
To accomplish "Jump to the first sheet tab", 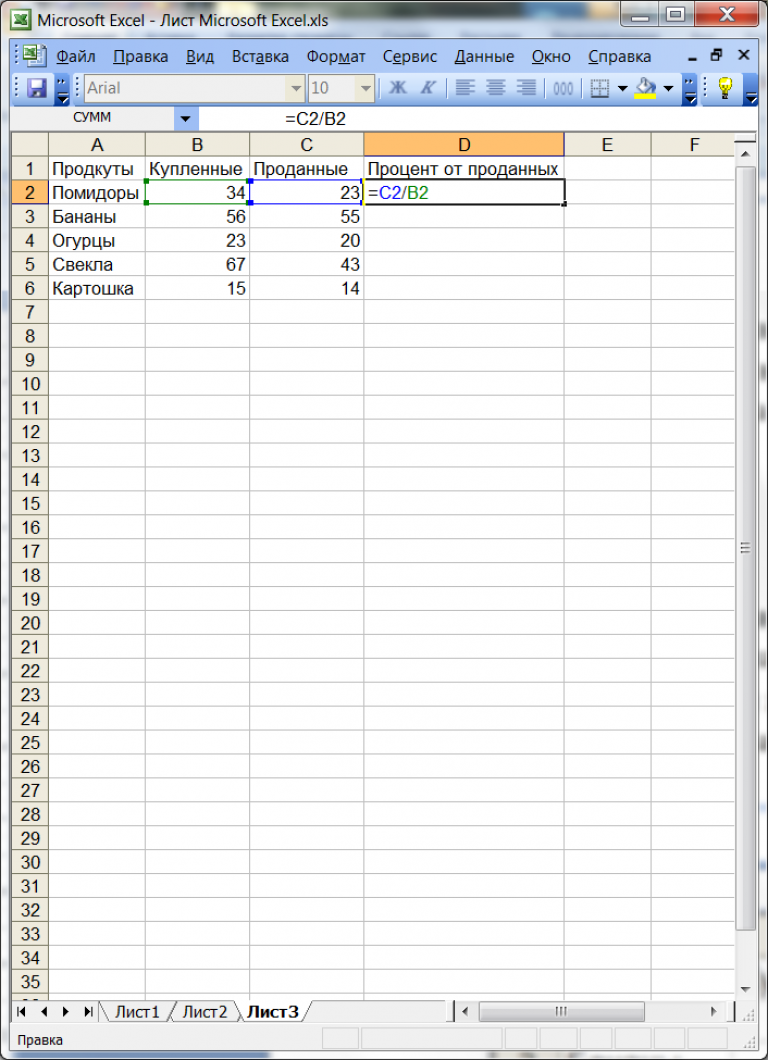I will 22,1012.
